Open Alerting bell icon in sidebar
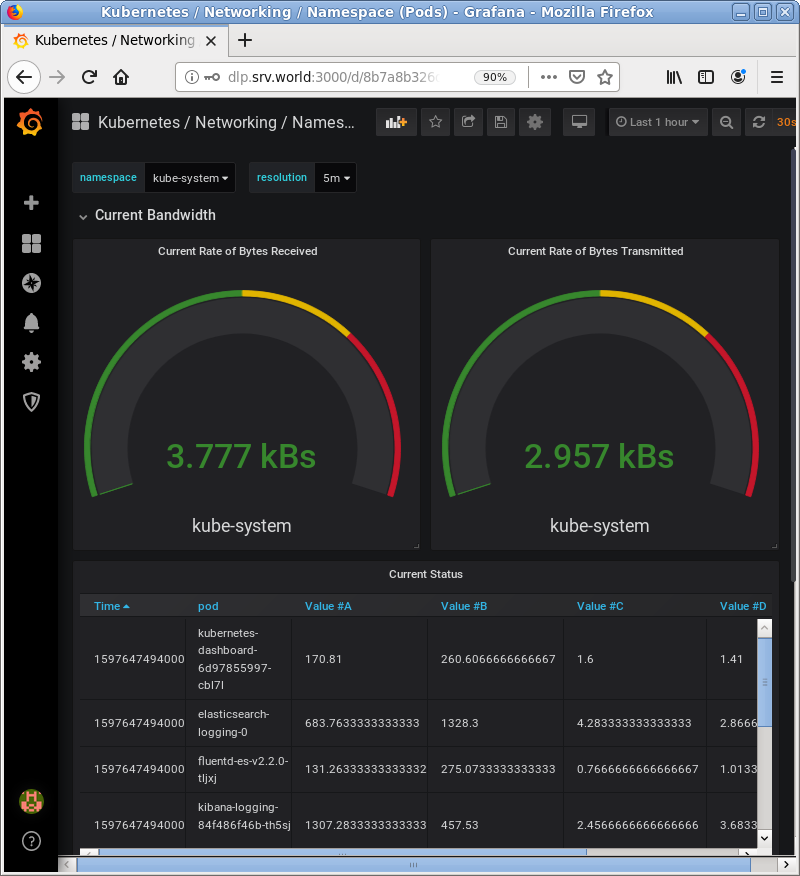This screenshot has height=876, width=800. [31, 323]
